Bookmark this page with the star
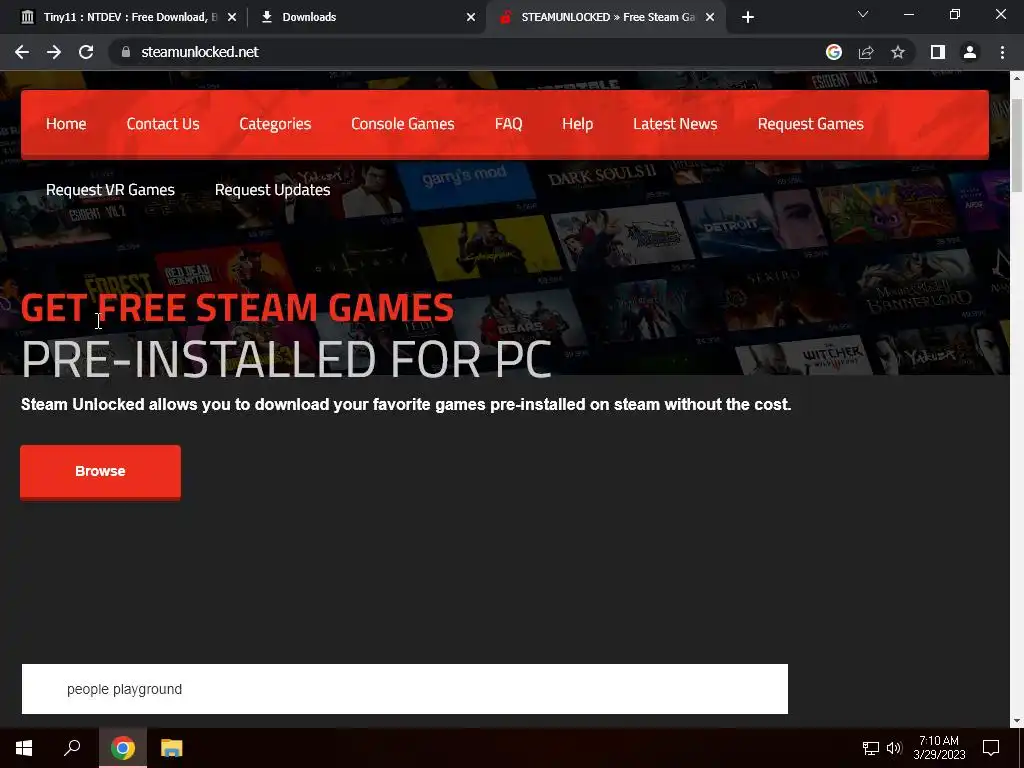The width and height of the screenshot is (1024, 768). pyautogui.click(x=898, y=52)
